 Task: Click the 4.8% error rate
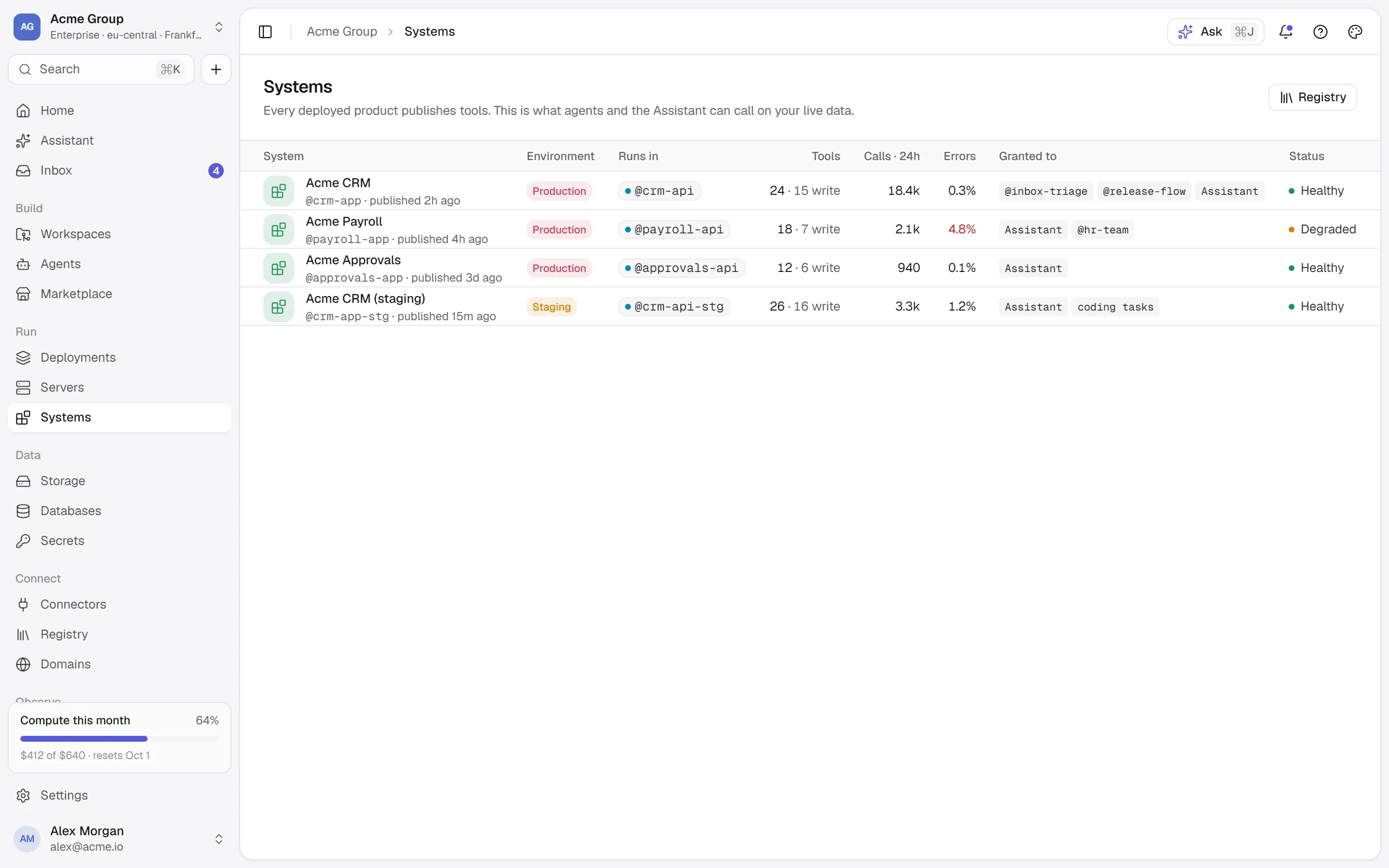pyautogui.click(x=961, y=230)
